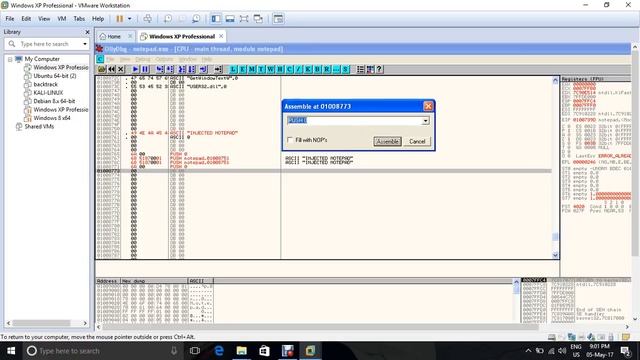Open the VMware VM menu
The height and width of the screenshot is (360, 640).
62,19
